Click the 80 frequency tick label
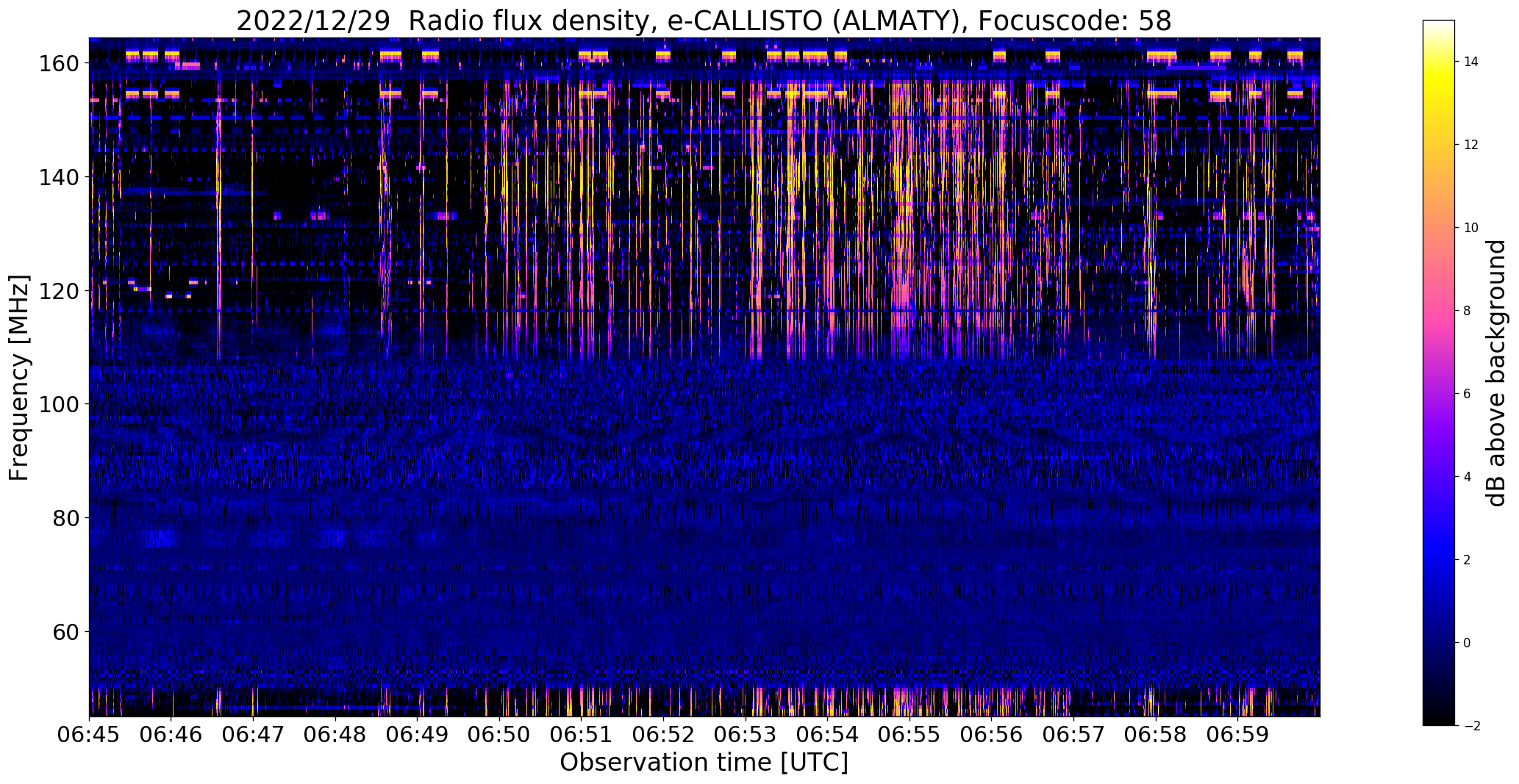The height and width of the screenshot is (784, 1519). [68, 518]
